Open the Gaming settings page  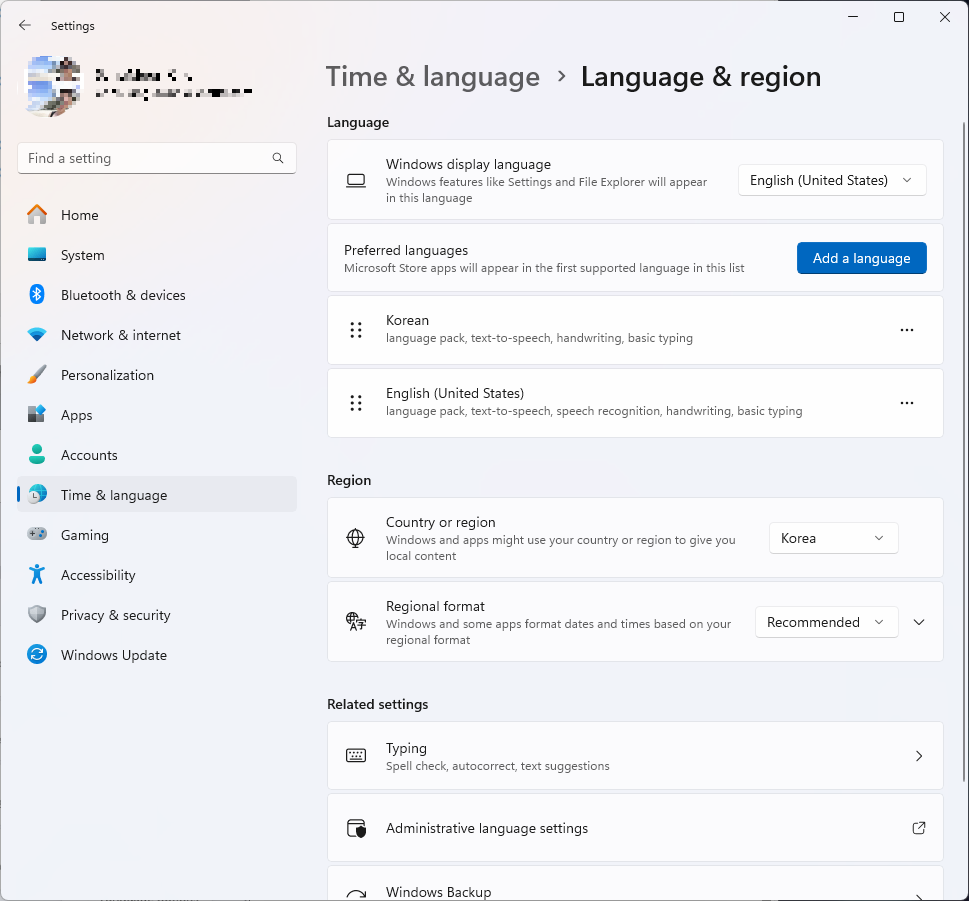tap(157, 535)
